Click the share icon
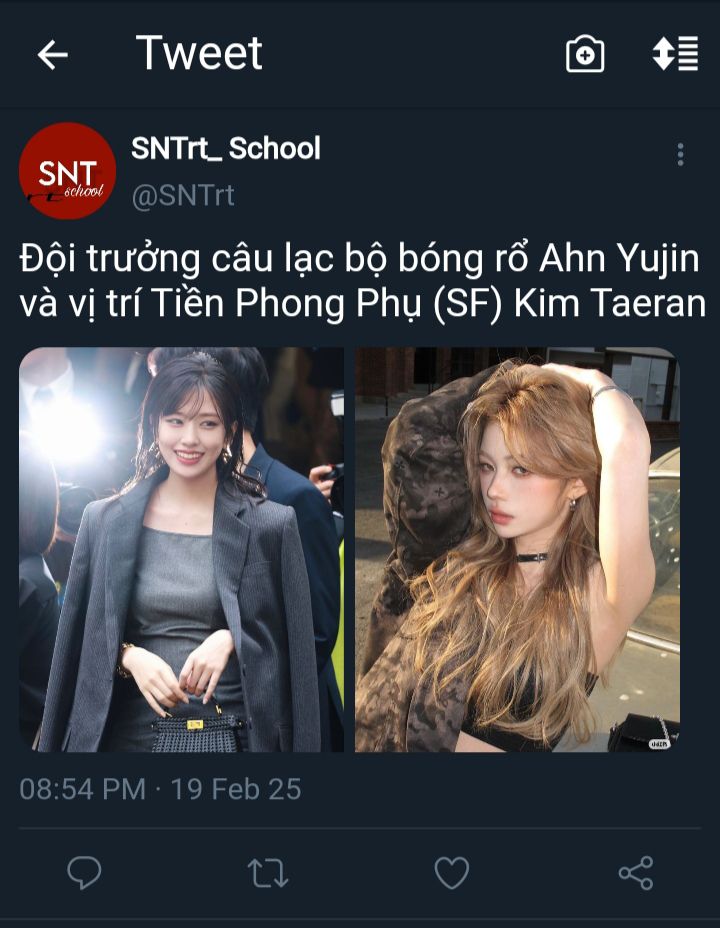 (x=636, y=872)
